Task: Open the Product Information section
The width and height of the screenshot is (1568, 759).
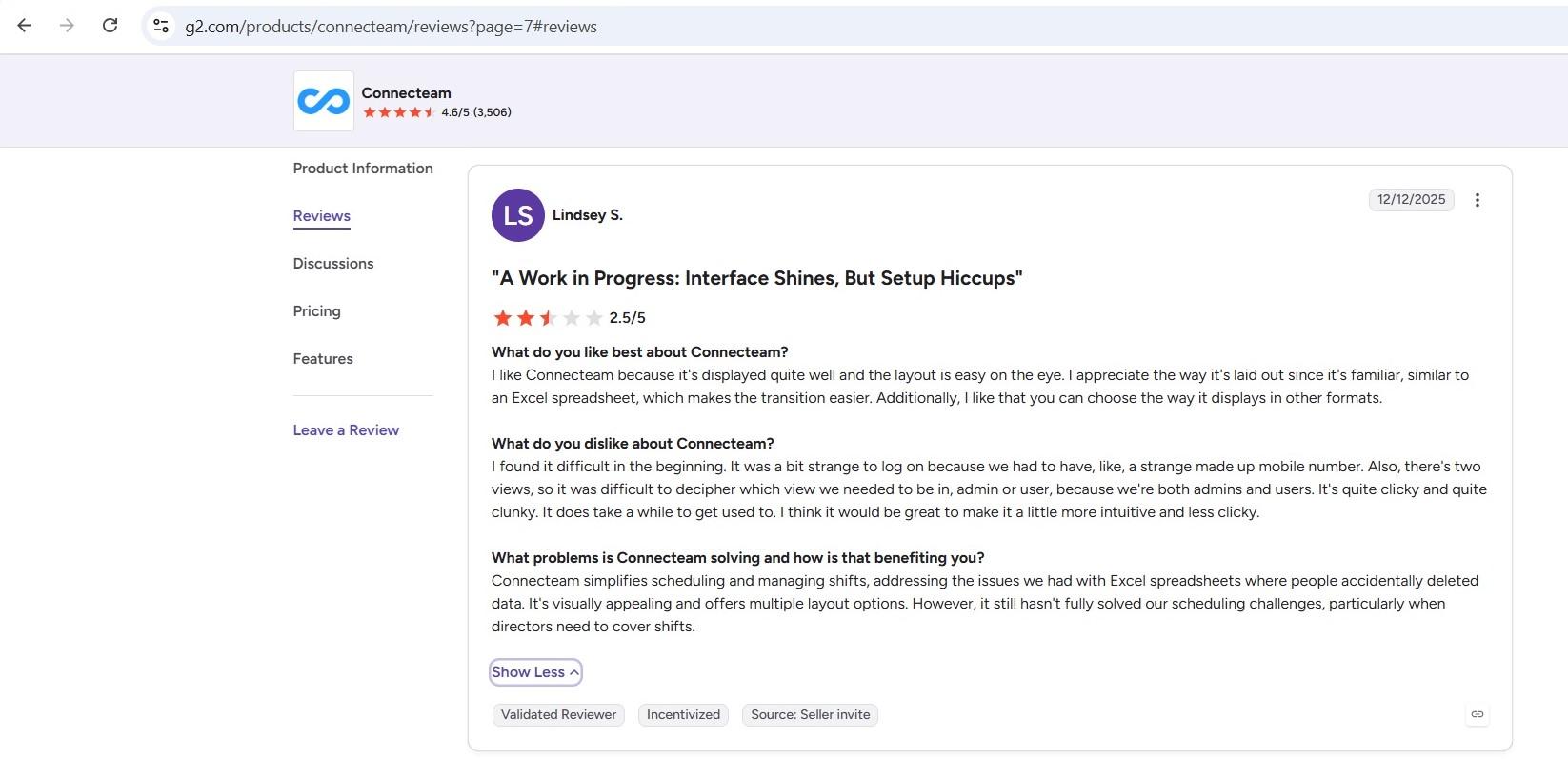Action: [363, 169]
